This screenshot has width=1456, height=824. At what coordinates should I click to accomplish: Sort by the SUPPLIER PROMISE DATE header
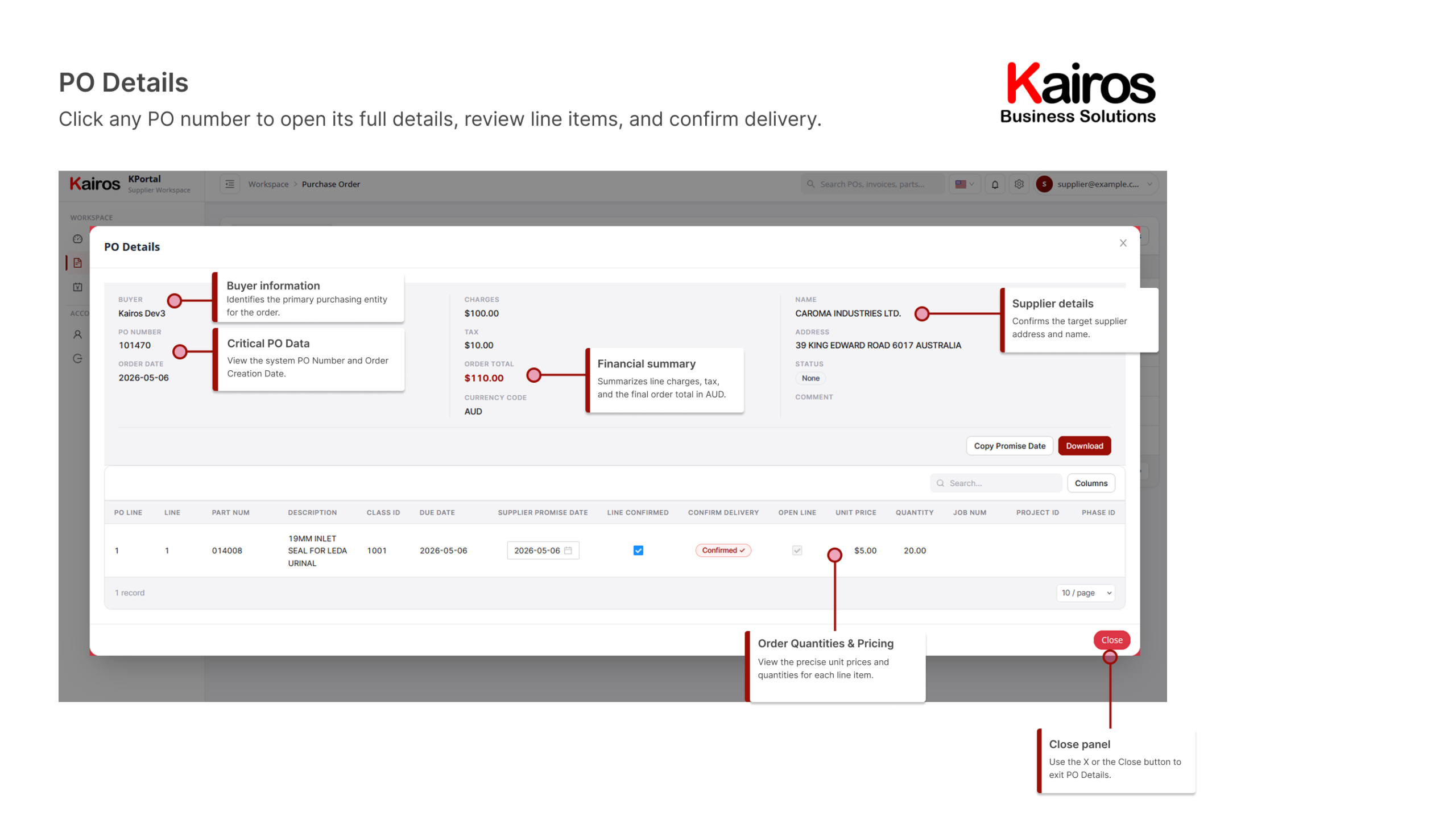(543, 513)
